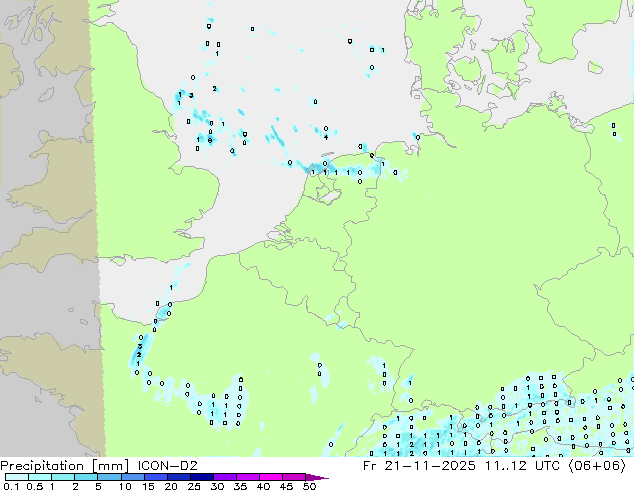Click the '11..12 UTC' time label
634x490 pixels.
pos(522,466)
